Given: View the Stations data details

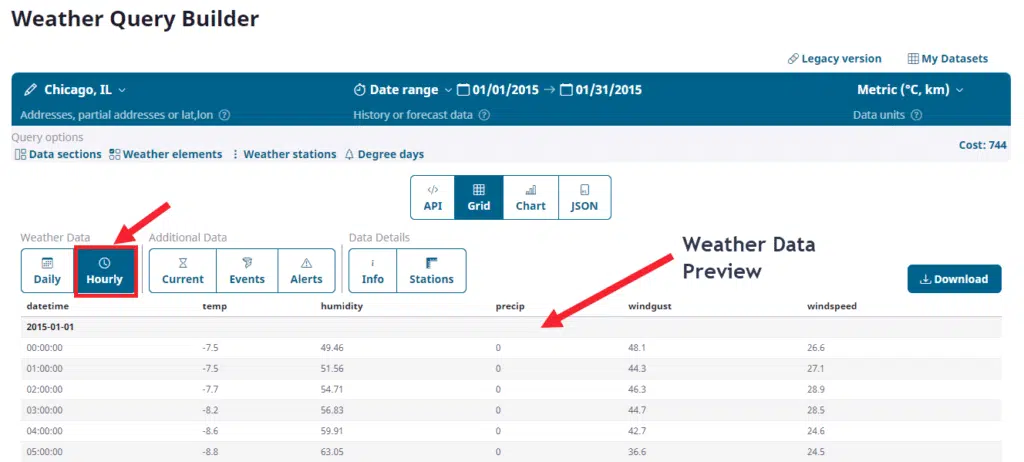Looking at the screenshot, I should 431,271.
